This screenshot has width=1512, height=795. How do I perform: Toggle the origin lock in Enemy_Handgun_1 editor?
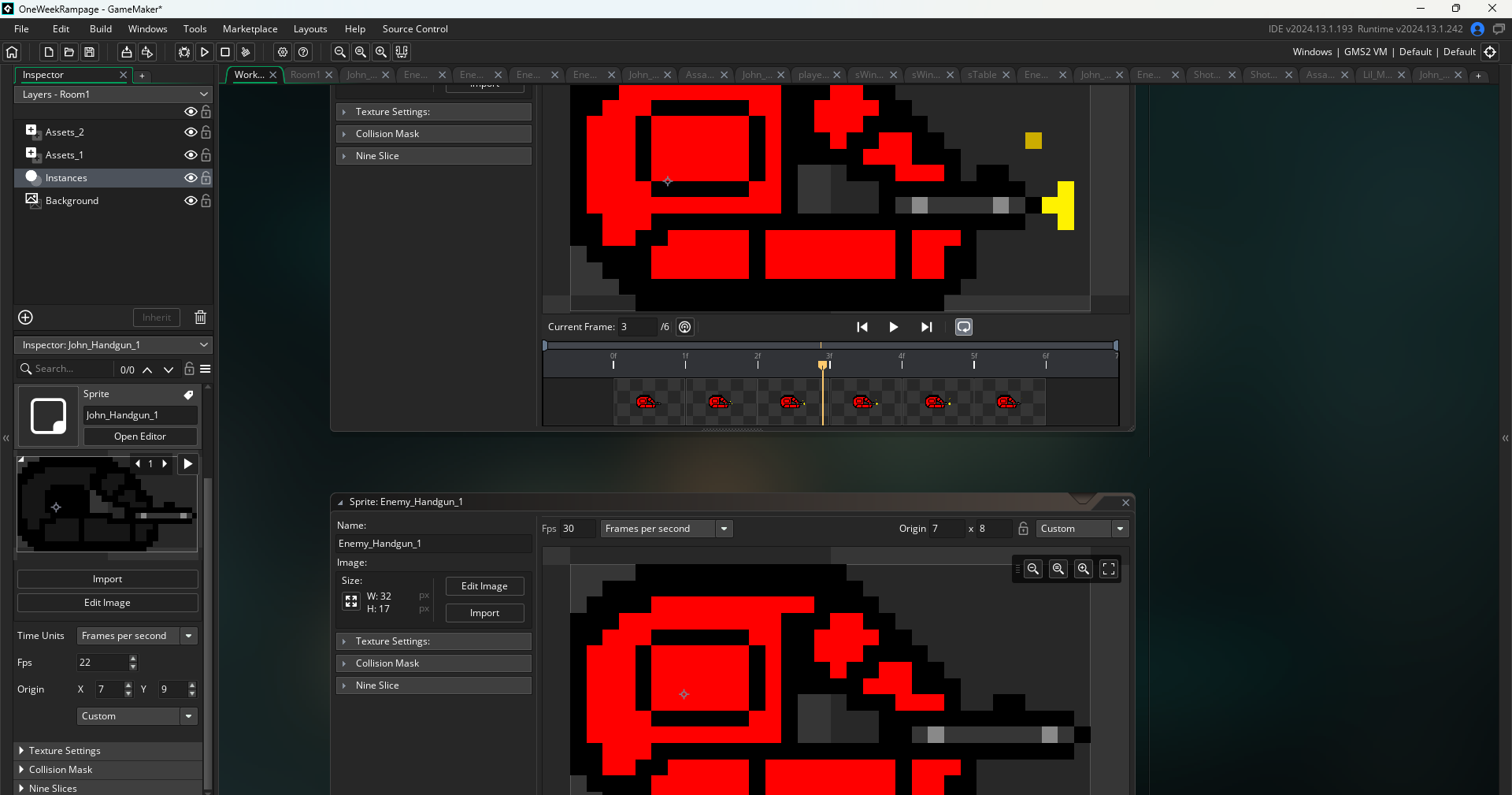1023,529
